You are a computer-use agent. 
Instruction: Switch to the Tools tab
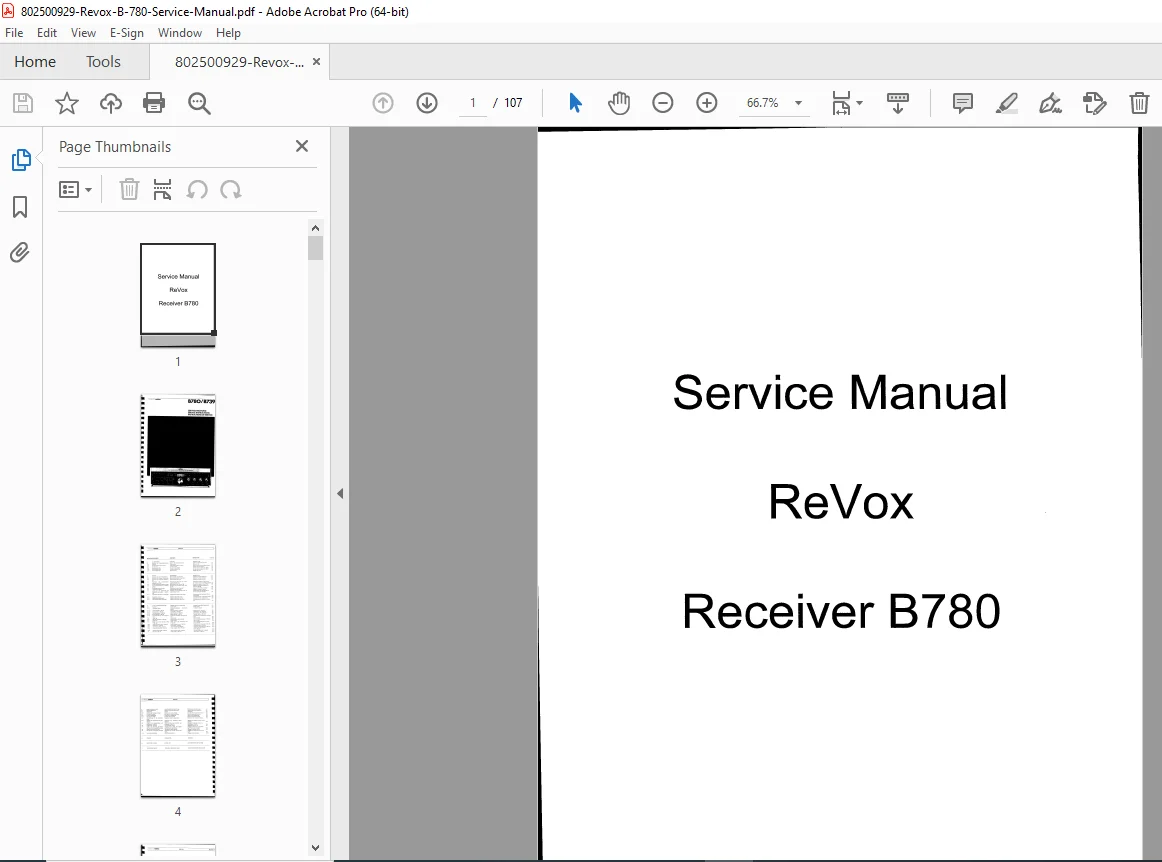[103, 62]
